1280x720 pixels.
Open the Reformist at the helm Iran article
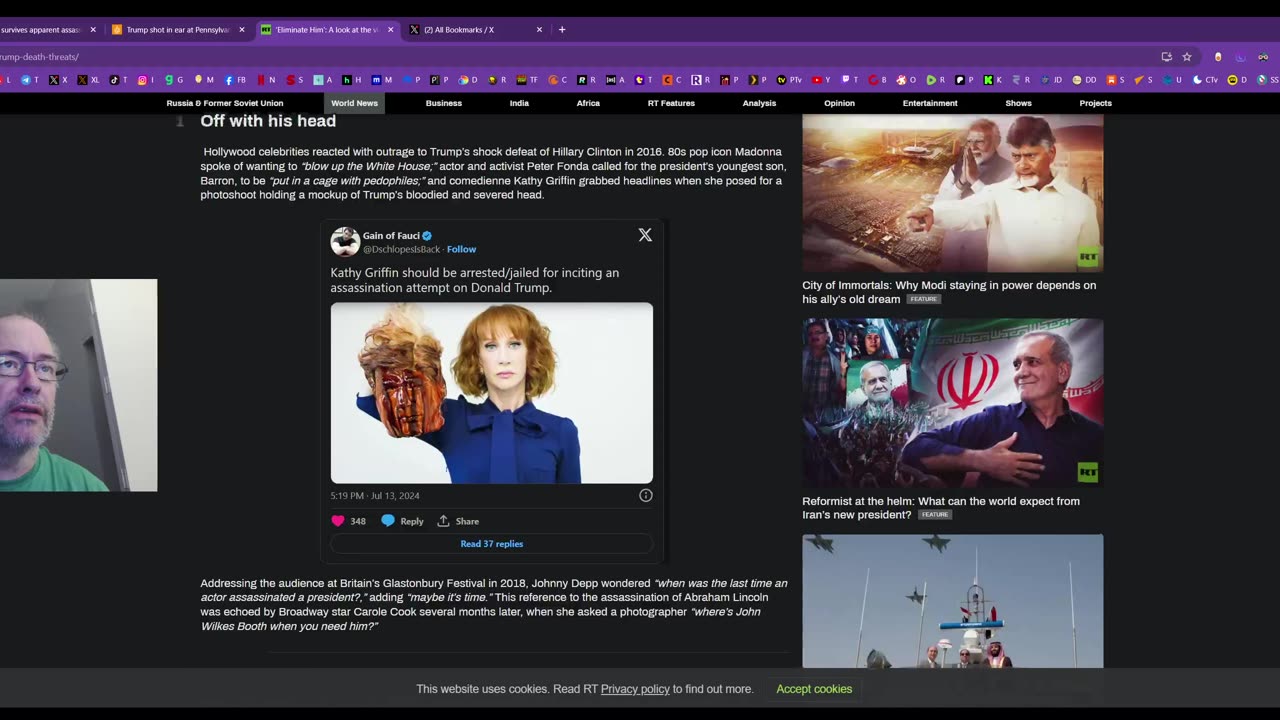pyautogui.click(x=941, y=508)
